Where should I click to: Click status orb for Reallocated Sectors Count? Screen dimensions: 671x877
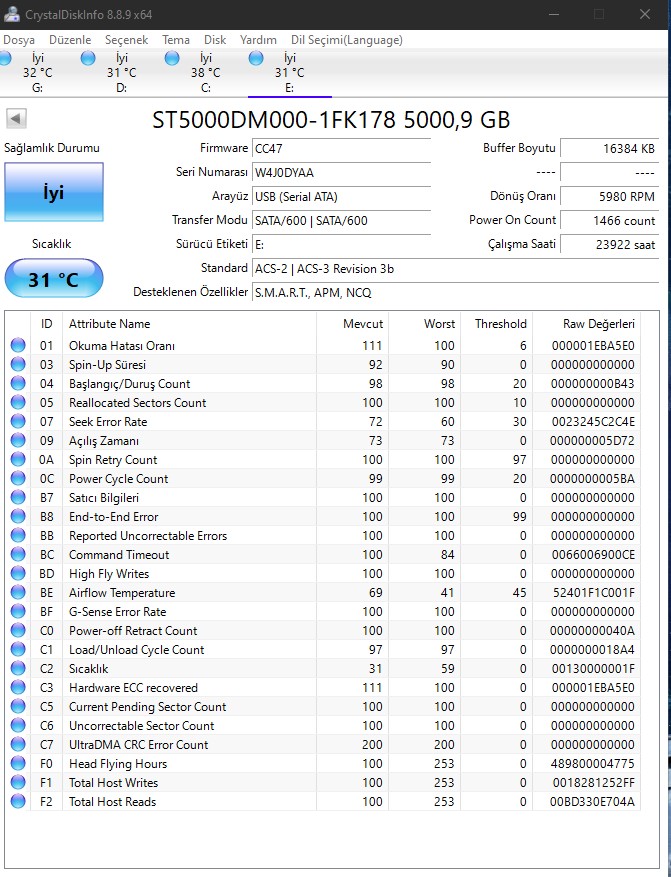coord(18,402)
